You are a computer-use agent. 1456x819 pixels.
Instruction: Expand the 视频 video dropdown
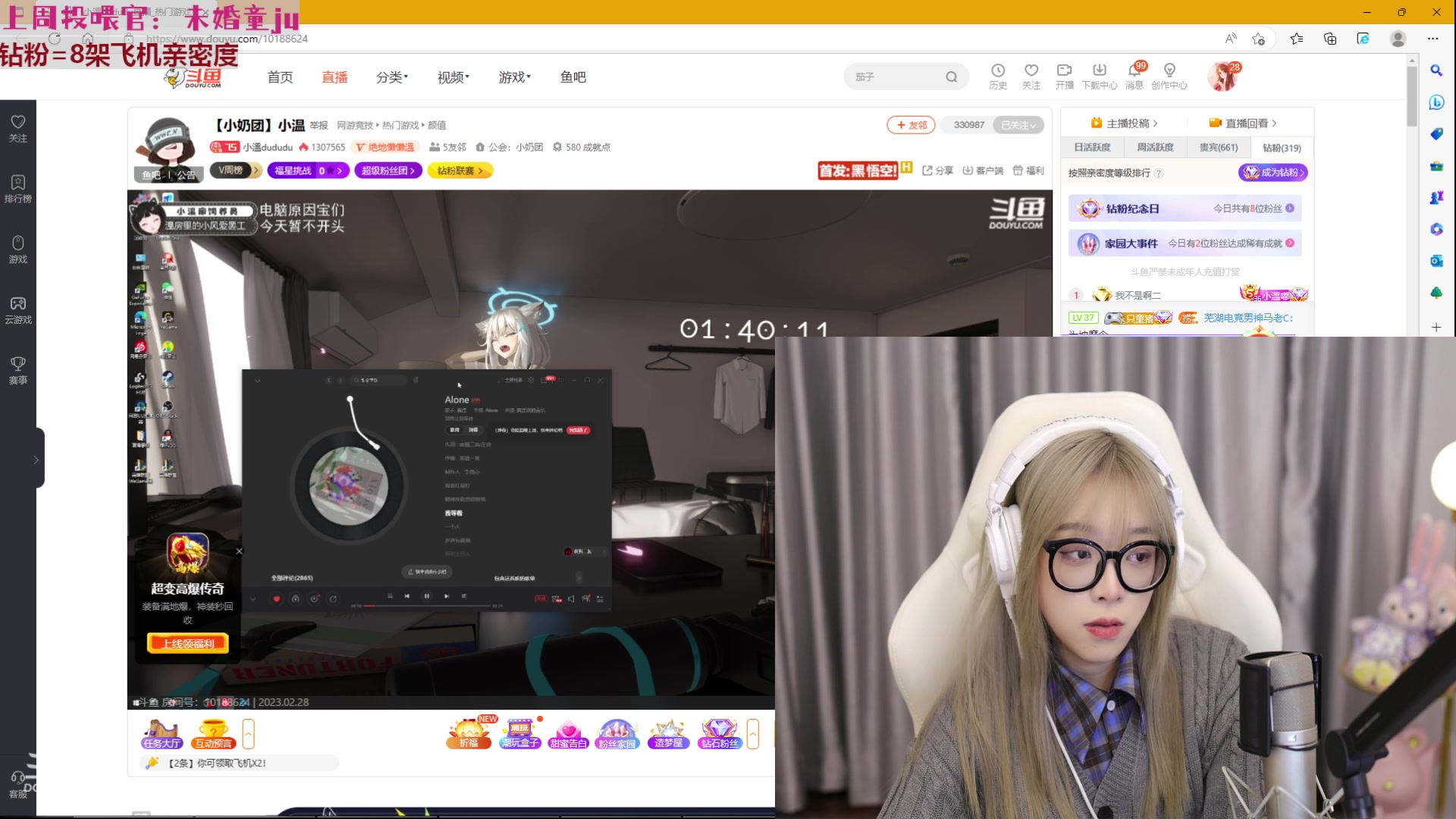click(451, 77)
